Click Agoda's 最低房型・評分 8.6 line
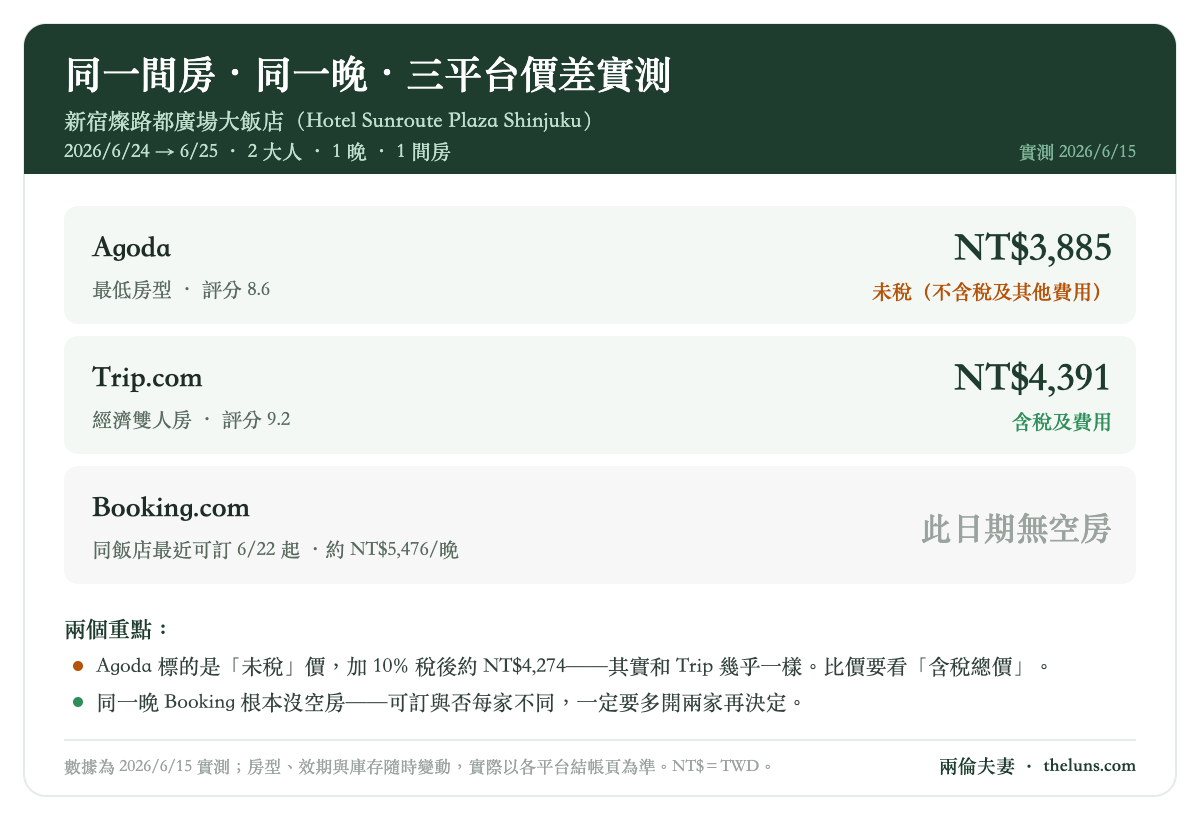Viewport: 1200px width, 820px height. tap(181, 290)
